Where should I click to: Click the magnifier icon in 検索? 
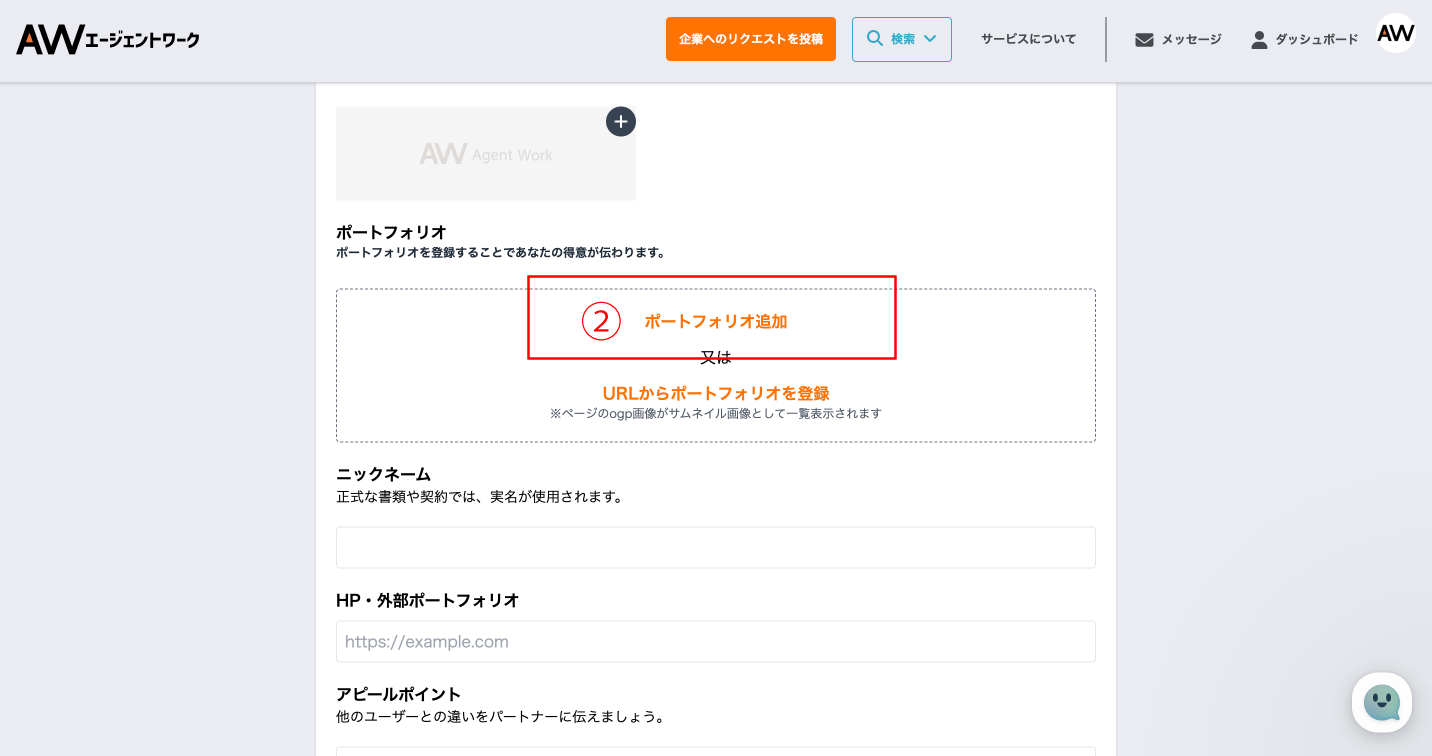click(874, 39)
